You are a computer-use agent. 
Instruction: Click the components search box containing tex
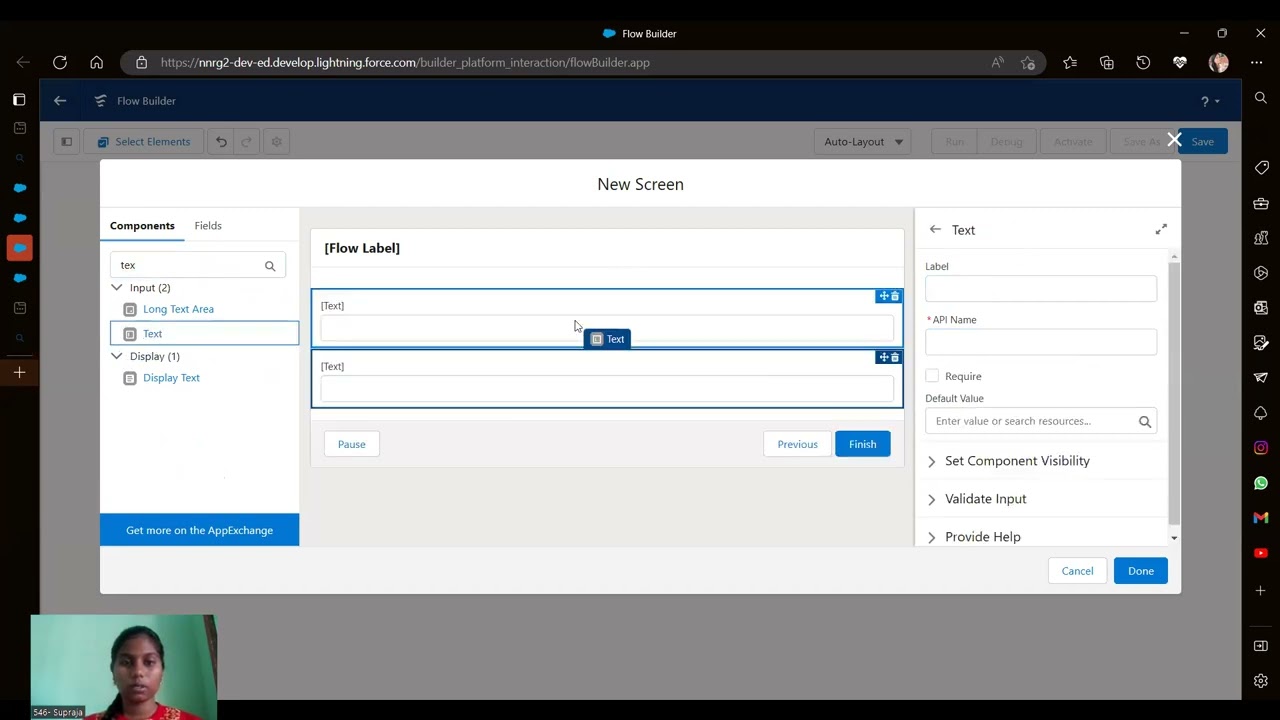(x=198, y=266)
